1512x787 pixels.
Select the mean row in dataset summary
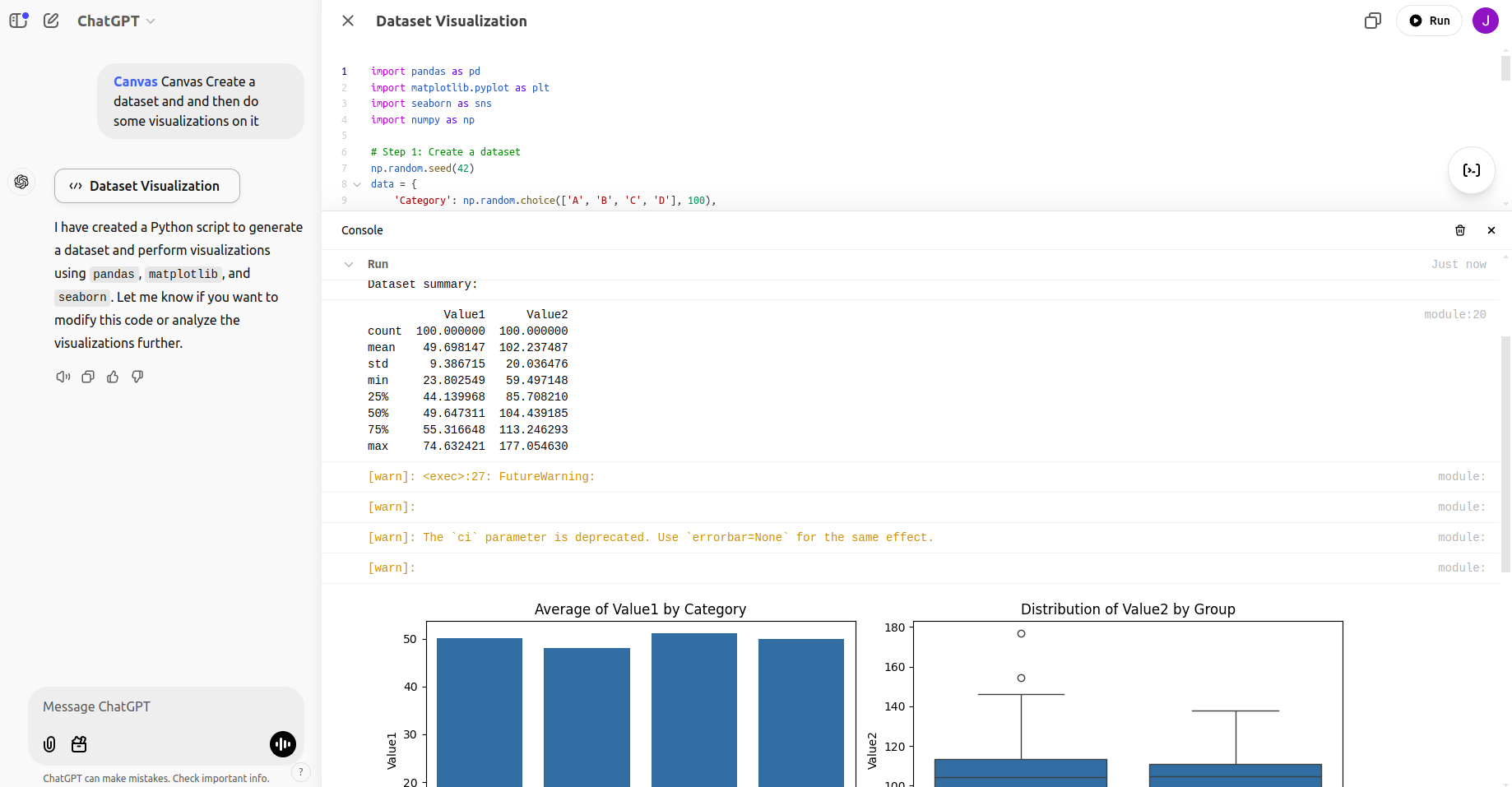coord(467,348)
